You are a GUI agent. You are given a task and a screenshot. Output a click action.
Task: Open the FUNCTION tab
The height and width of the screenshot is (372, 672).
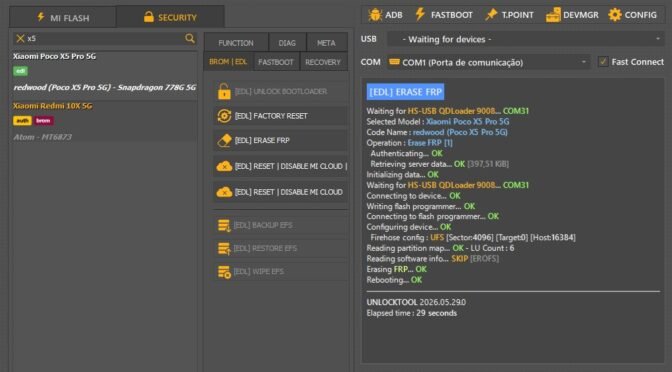236,43
